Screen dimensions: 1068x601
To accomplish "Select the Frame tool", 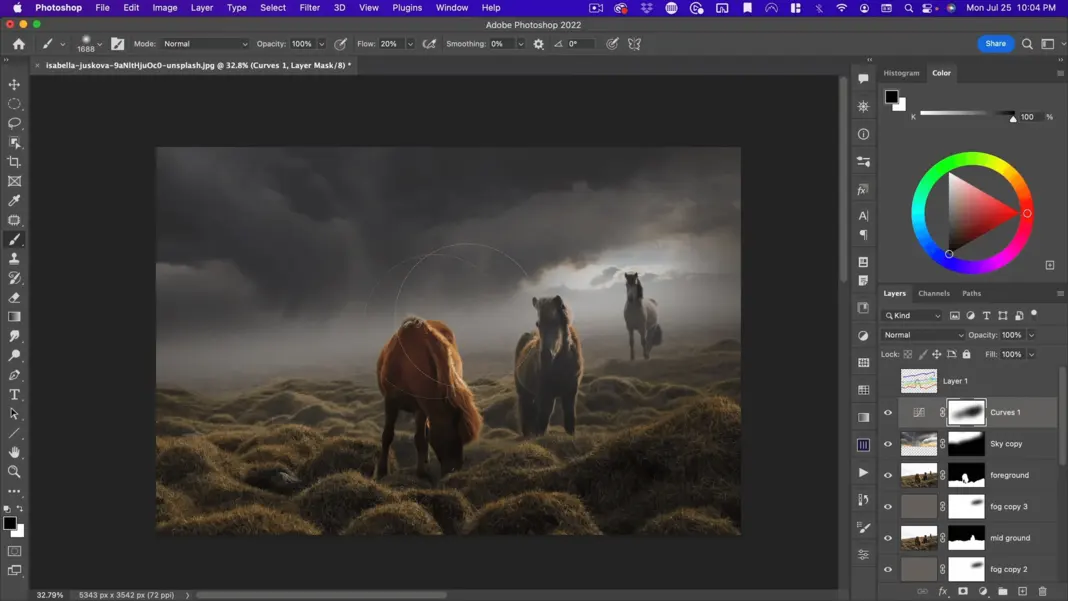I will click(14, 181).
